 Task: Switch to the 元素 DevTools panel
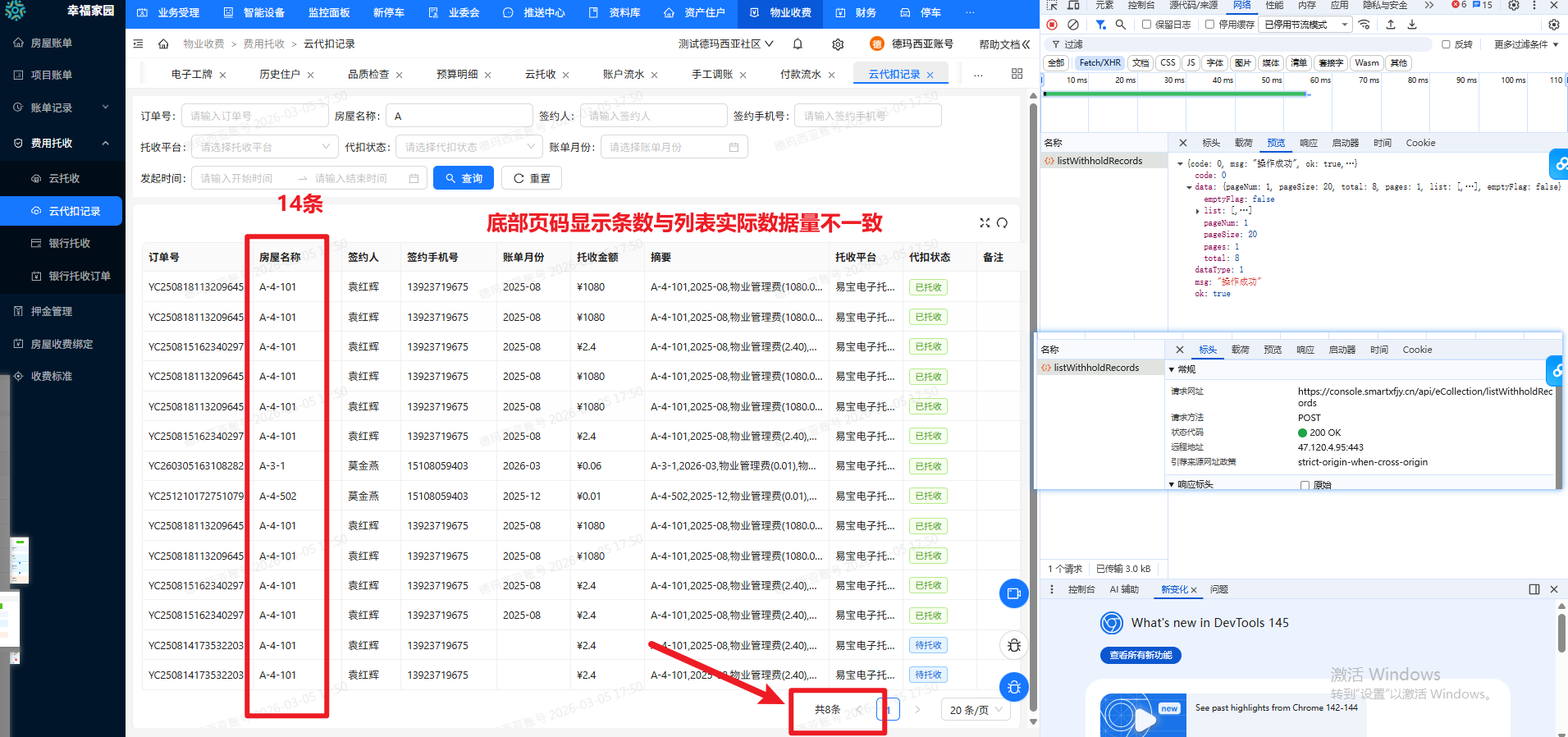[x=1104, y=5]
